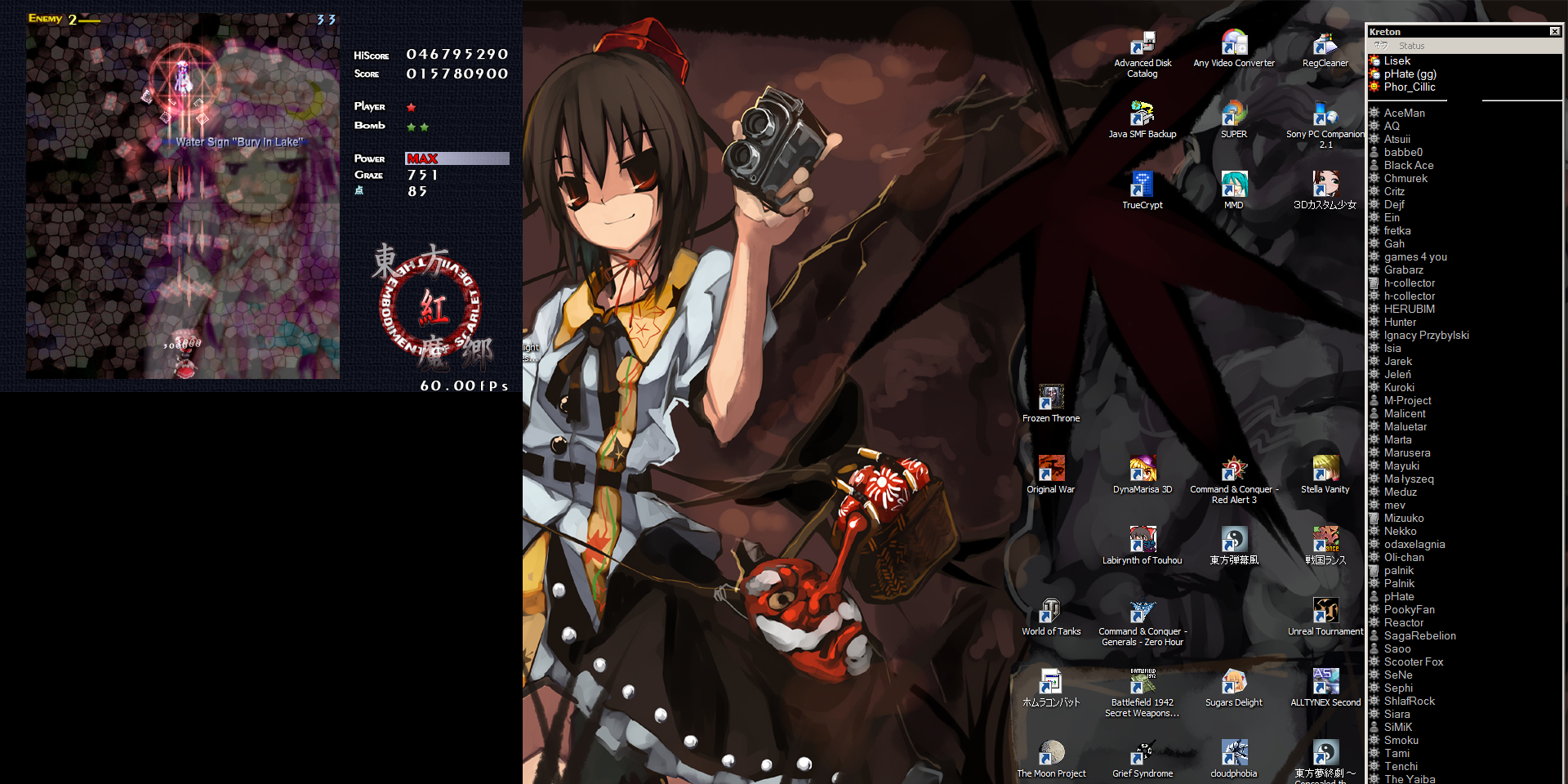Select the Stella Vanity desktop icon
Viewport: 1568px width, 784px height.
coord(1325,475)
